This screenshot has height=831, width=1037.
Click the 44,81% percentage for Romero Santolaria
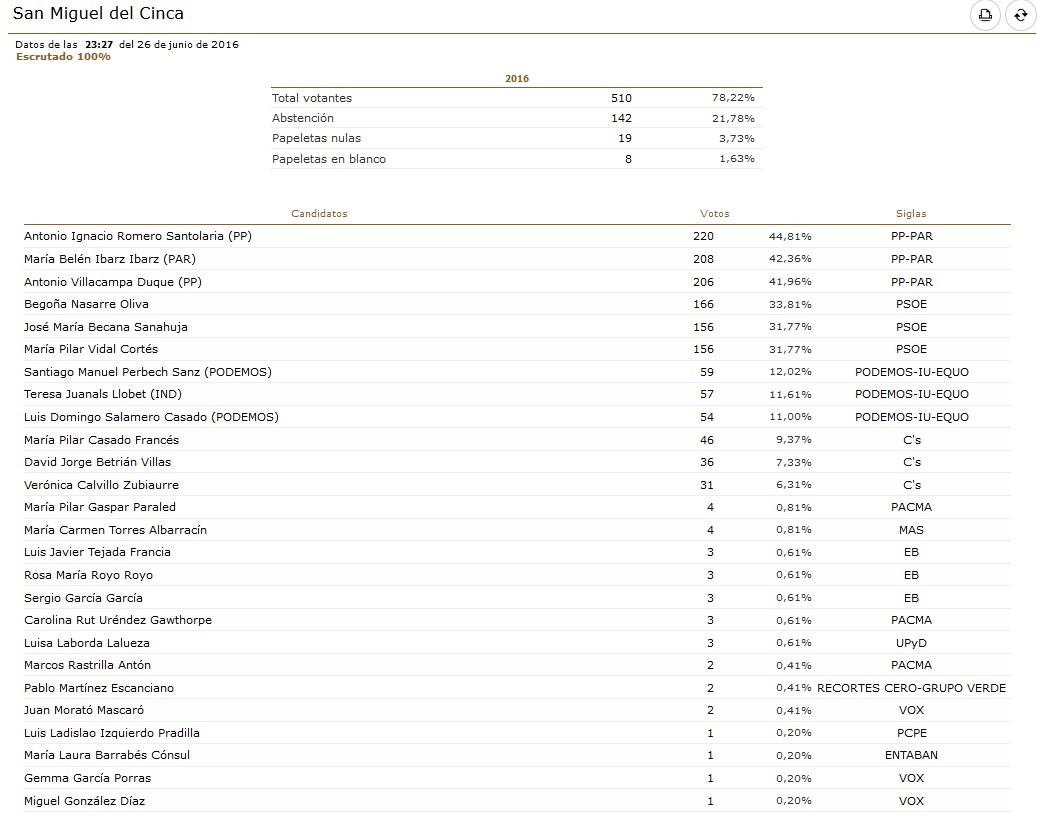(790, 237)
